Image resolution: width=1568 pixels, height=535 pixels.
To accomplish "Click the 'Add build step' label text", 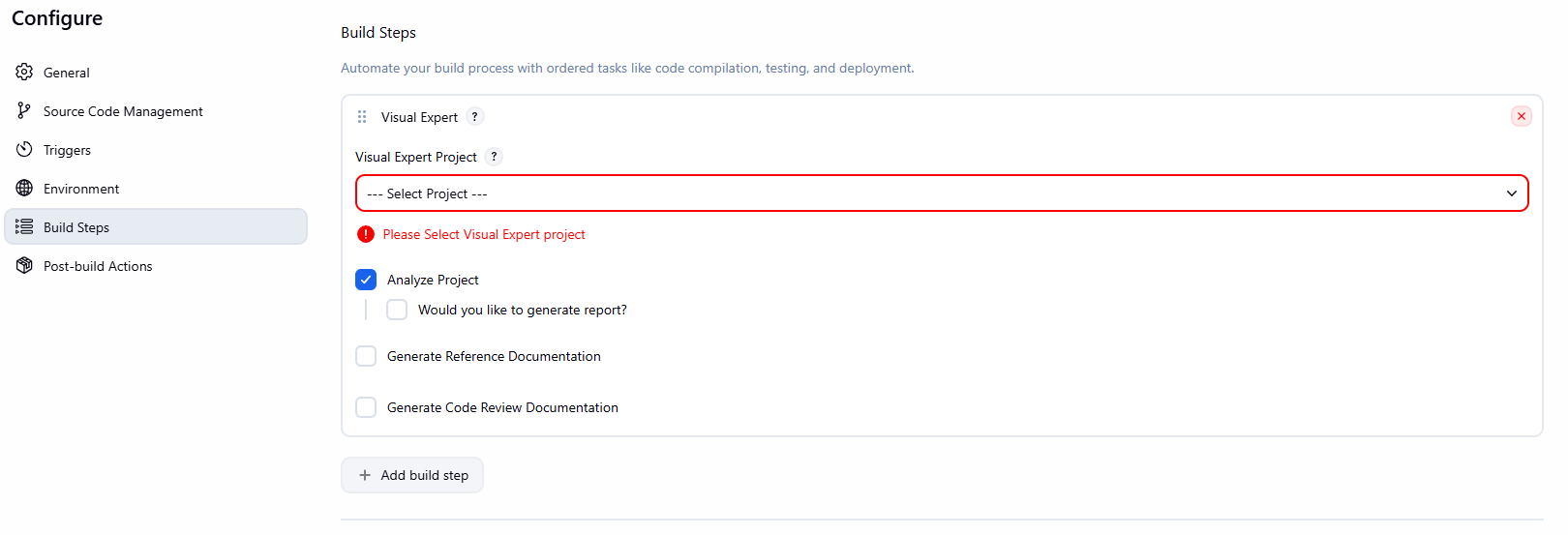I will (x=425, y=475).
